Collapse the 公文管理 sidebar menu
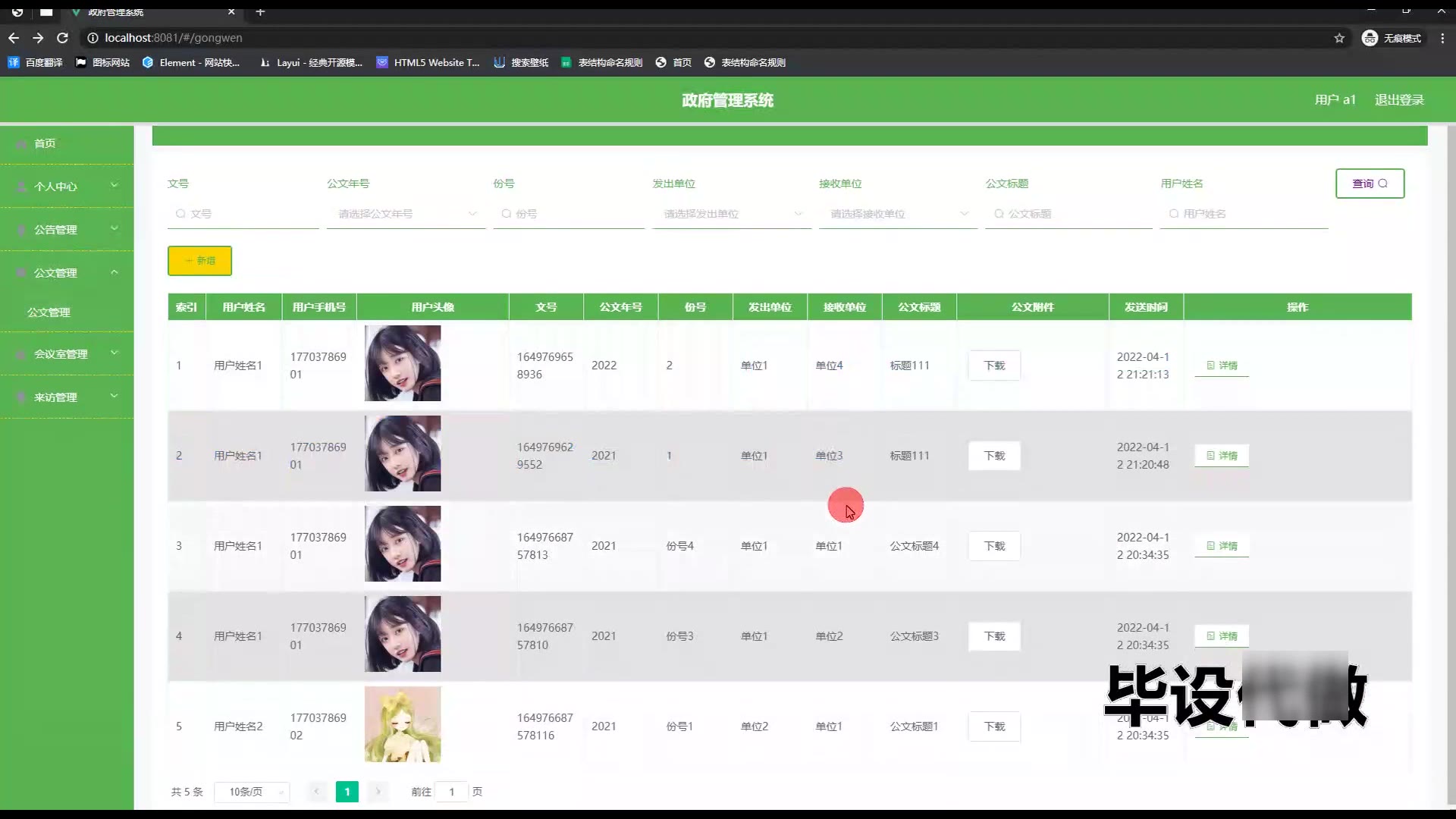This screenshot has width=1456, height=819. [67, 272]
